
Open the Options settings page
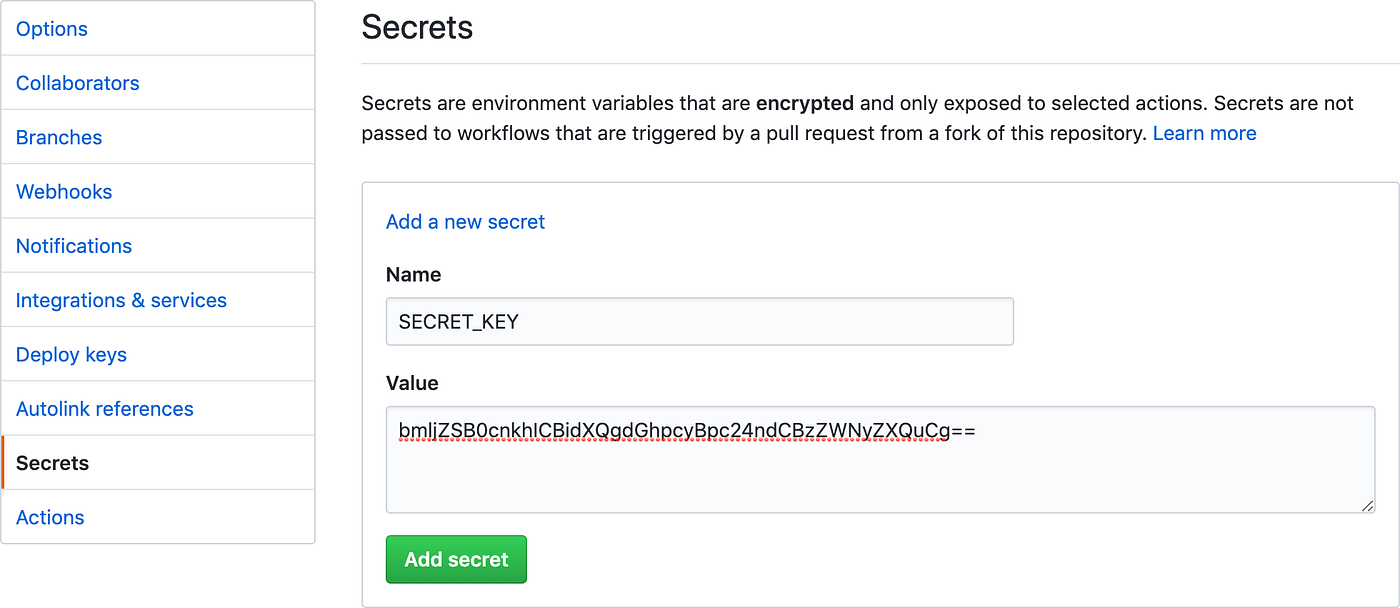(52, 29)
